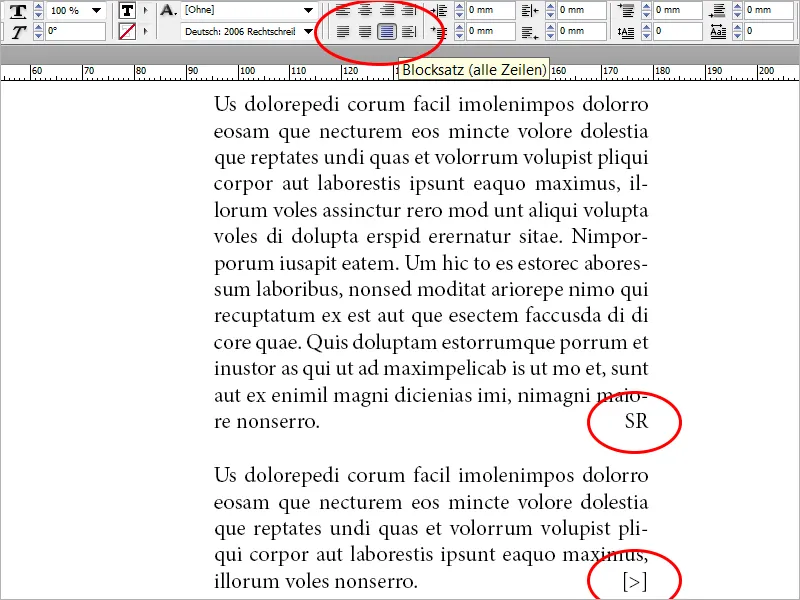Viewport: 800px width, 600px height.
Task: Click the red-crossed stroke color swatch
Action: point(127,31)
